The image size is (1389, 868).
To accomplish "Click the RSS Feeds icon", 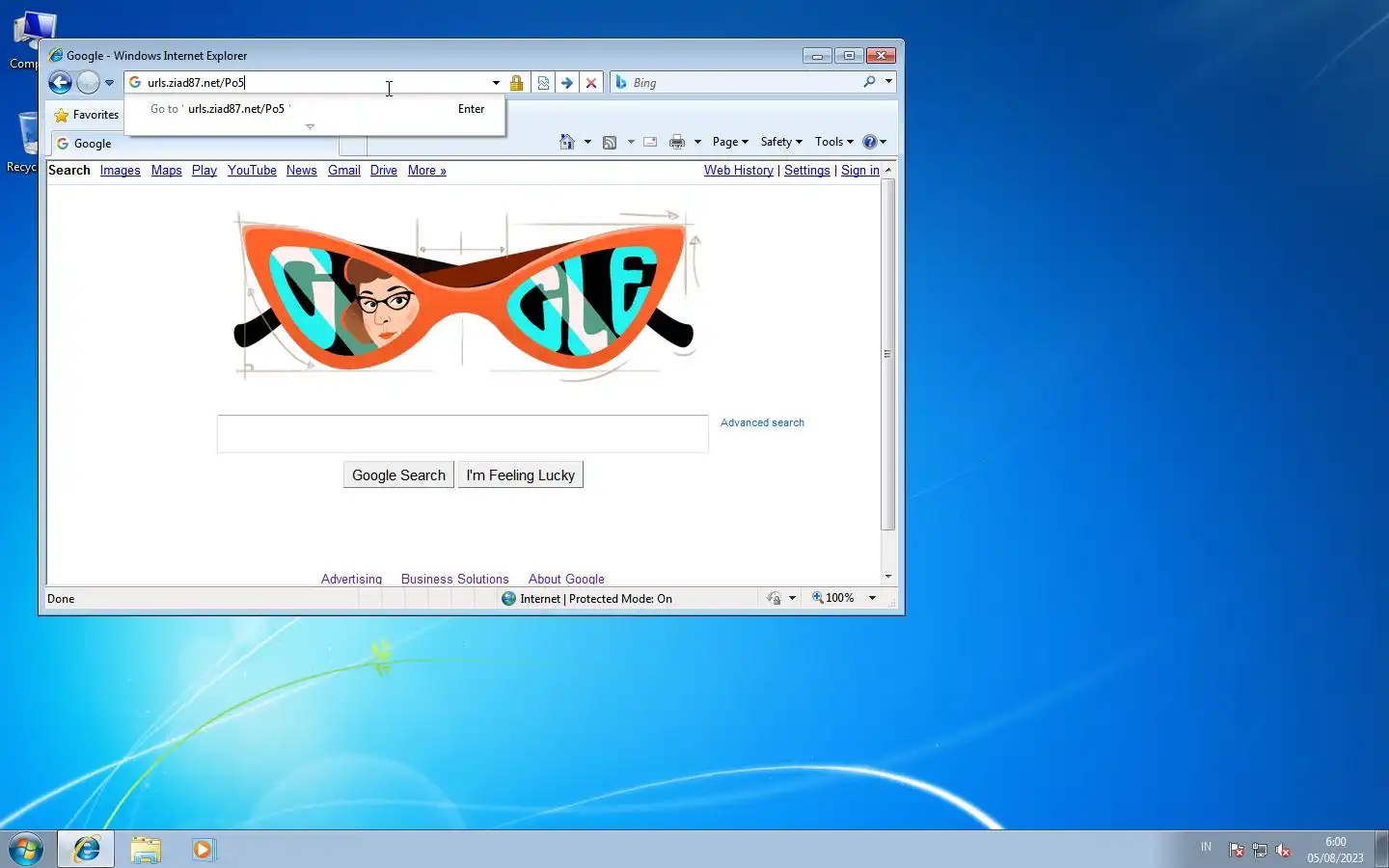I will 610,142.
